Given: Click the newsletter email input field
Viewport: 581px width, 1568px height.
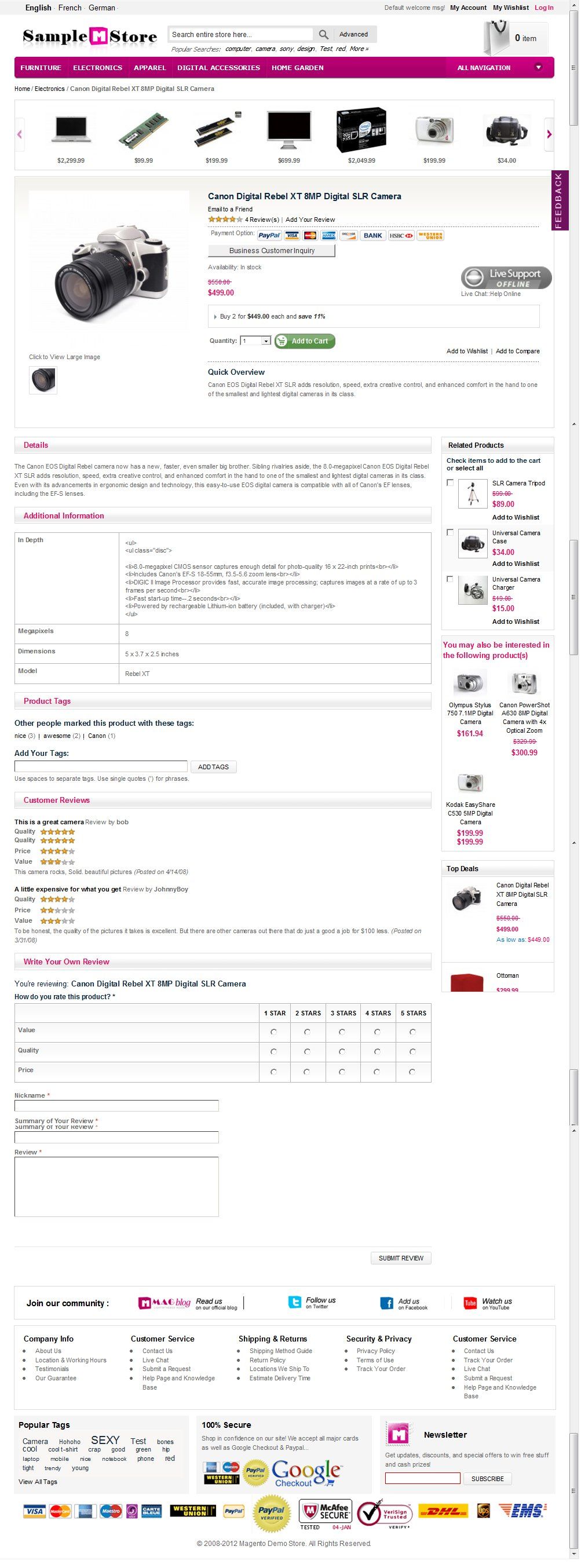Looking at the screenshot, I should tap(423, 1478).
